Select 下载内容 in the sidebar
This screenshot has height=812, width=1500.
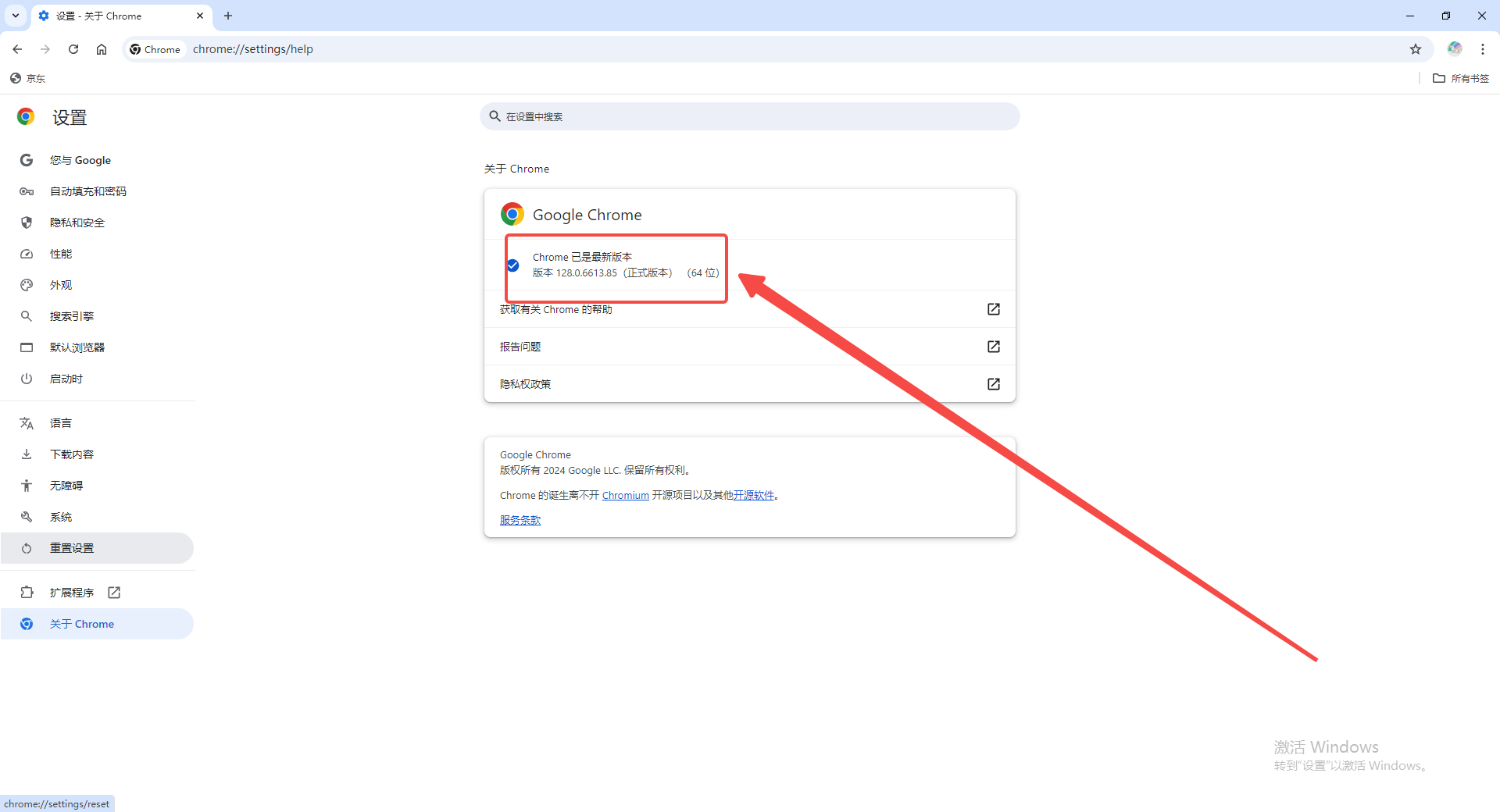(x=98, y=454)
